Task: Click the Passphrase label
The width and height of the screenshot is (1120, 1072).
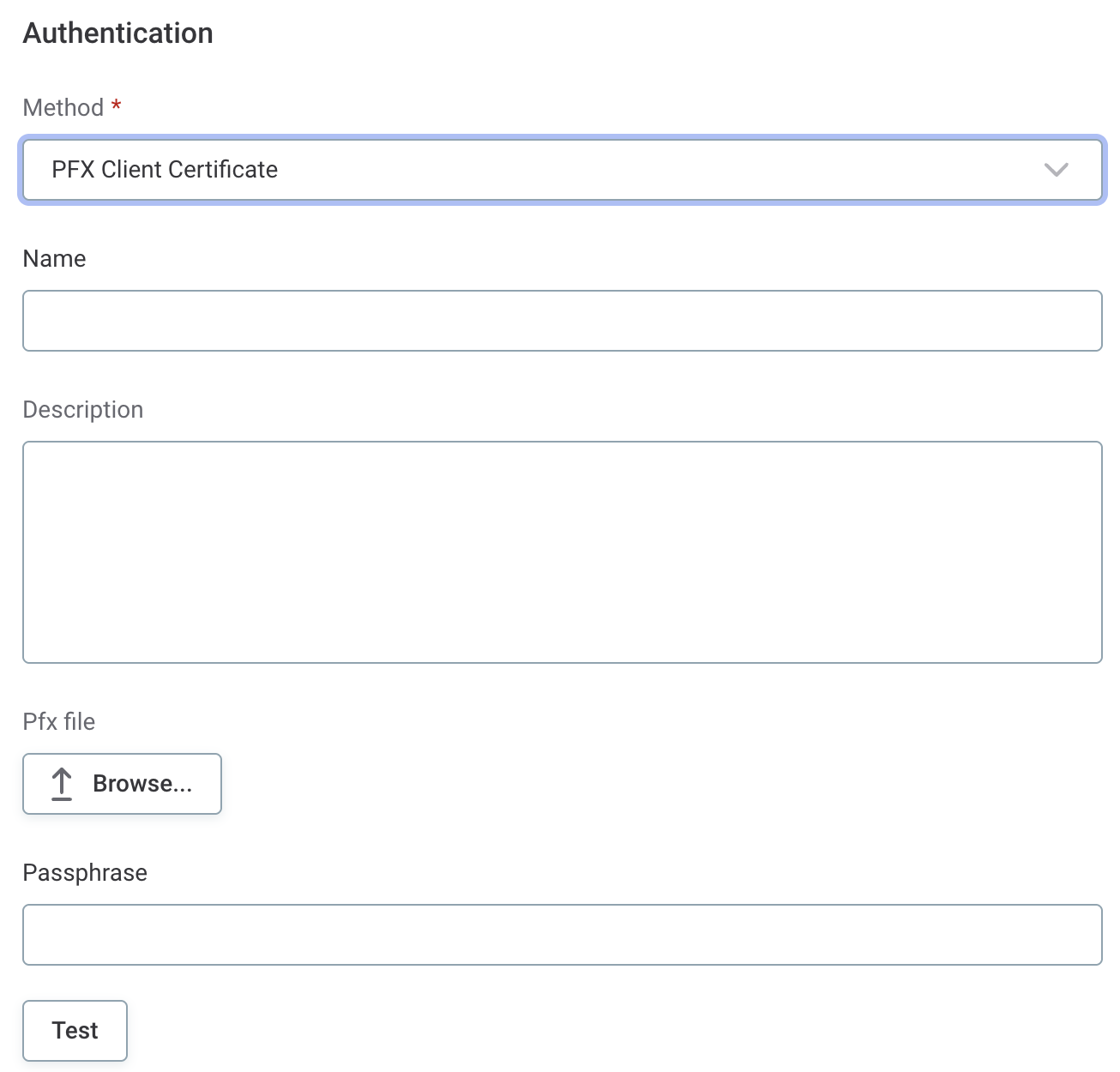Action: pyautogui.click(x=85, y=872)
